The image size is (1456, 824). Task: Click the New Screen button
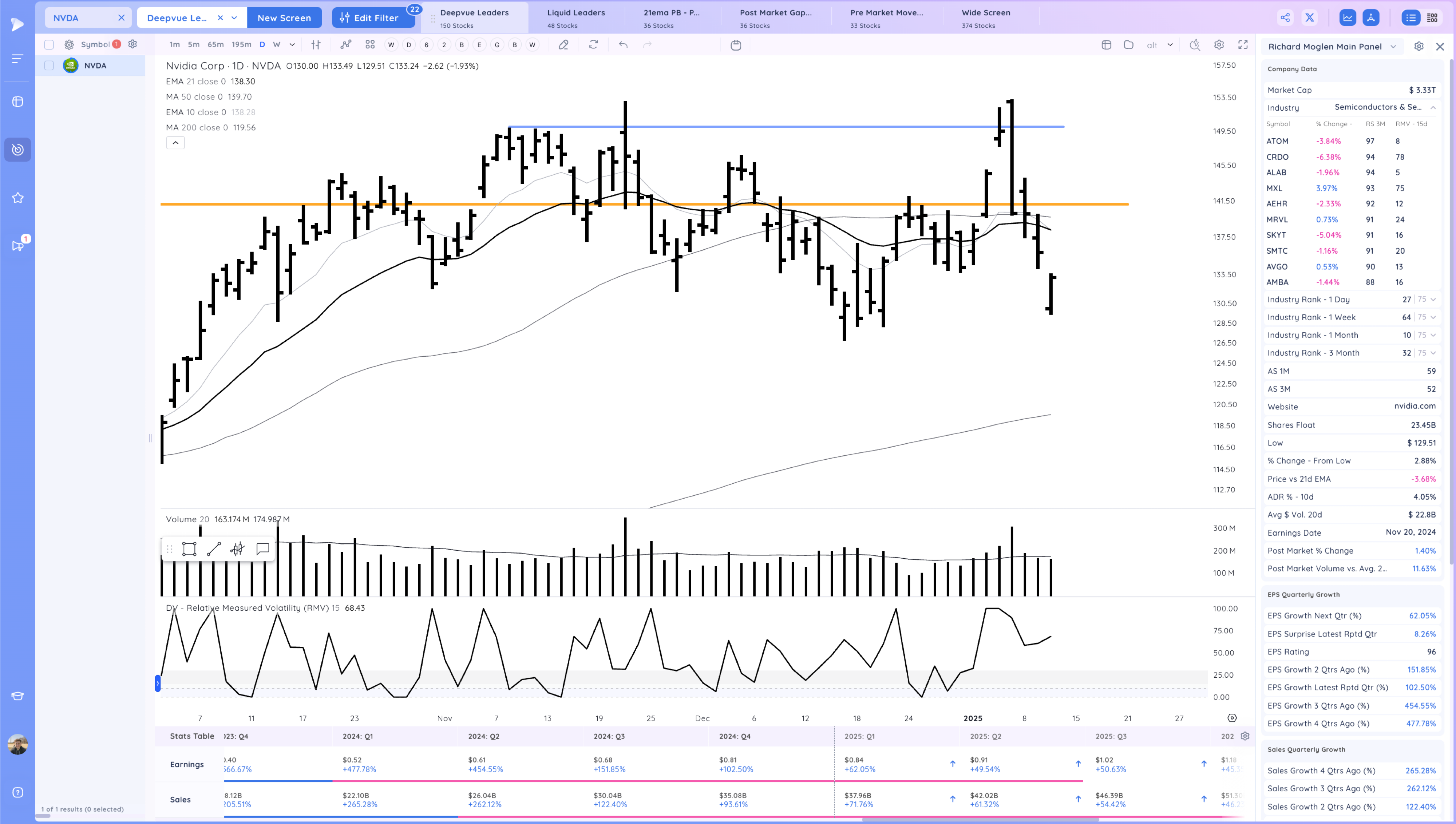coord(284,17)
